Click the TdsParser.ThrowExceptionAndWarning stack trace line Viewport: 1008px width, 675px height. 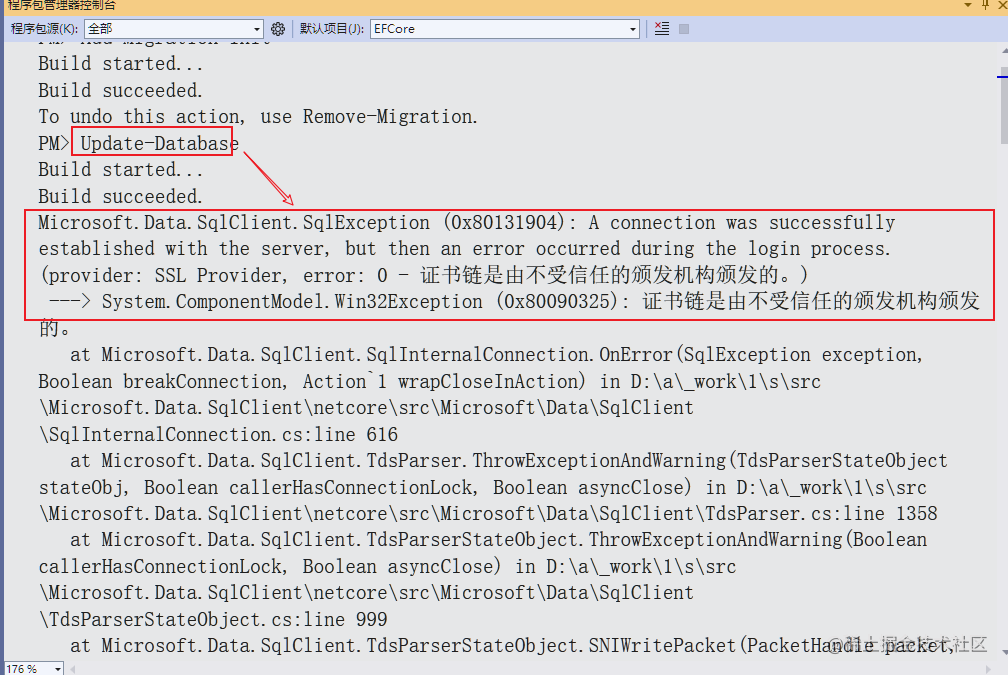pyautogui.click(x=508, y=461)
